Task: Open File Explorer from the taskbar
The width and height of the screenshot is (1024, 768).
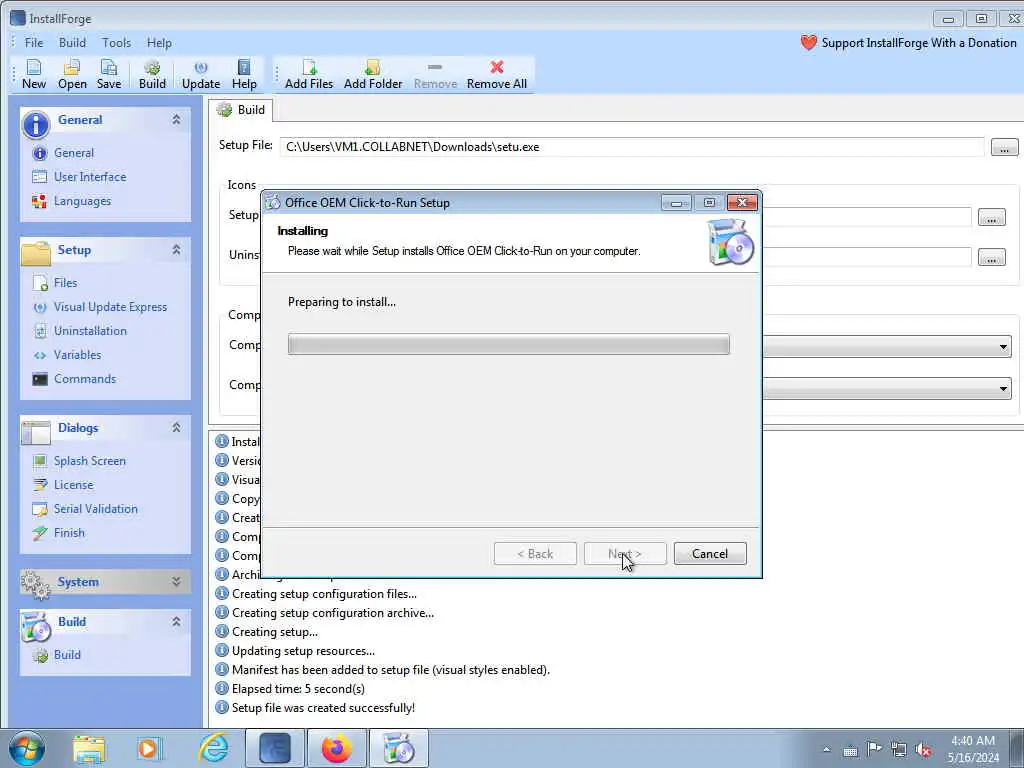Action: [89, 748]
